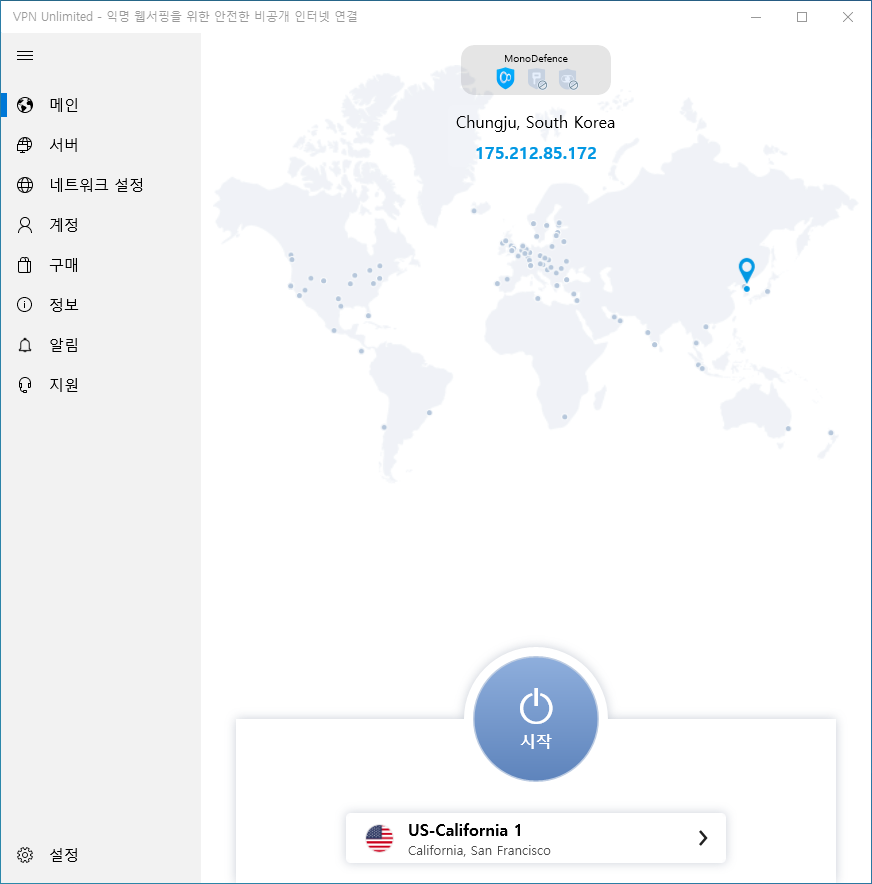Click the person icon beside 계정
Screen dimensions: 872x884
(25, 225)
